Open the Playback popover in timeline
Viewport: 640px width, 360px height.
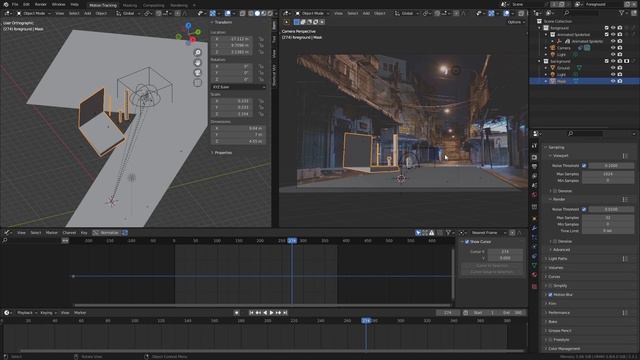(27, 313)
